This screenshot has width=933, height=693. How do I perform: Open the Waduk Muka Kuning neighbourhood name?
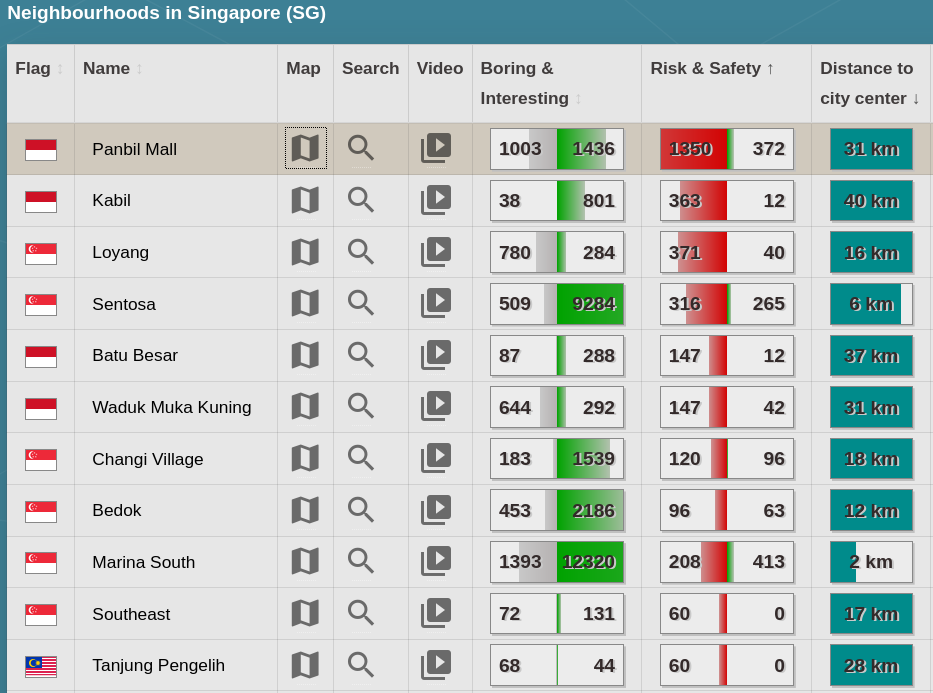(x=171, y=407)
